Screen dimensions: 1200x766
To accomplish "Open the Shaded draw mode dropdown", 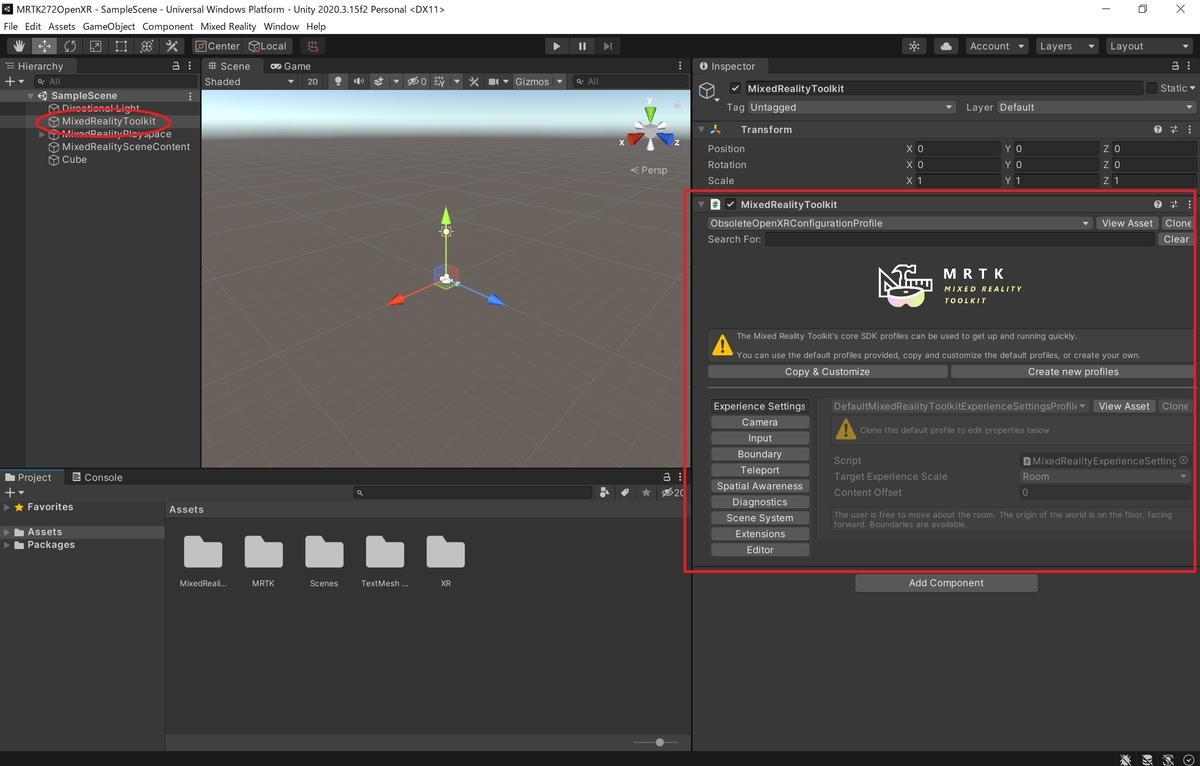I will 250,82.
